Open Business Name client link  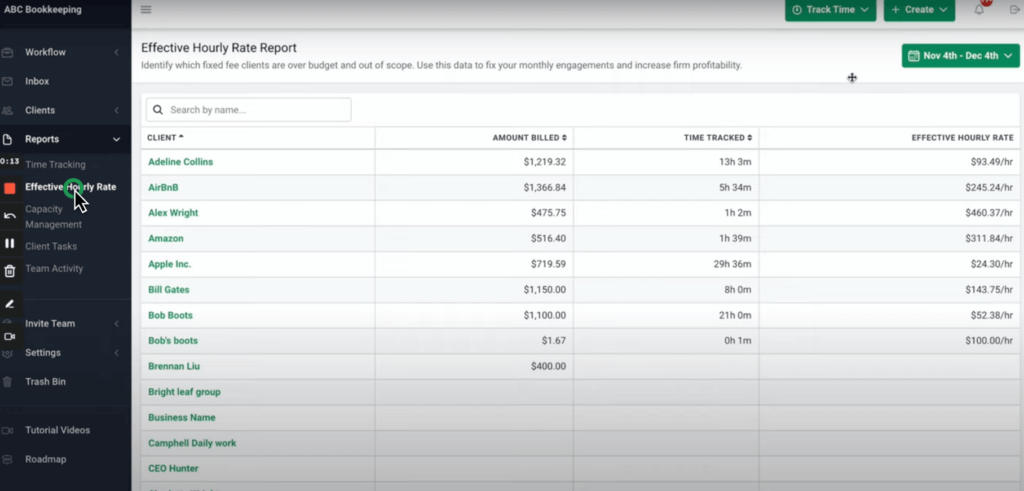[x=182, y=417]
